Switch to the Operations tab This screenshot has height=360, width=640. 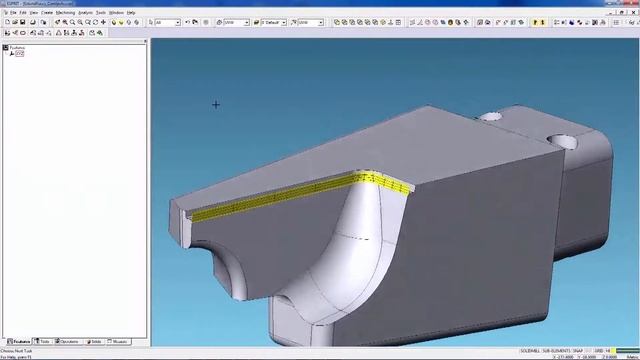coord(67,341)
